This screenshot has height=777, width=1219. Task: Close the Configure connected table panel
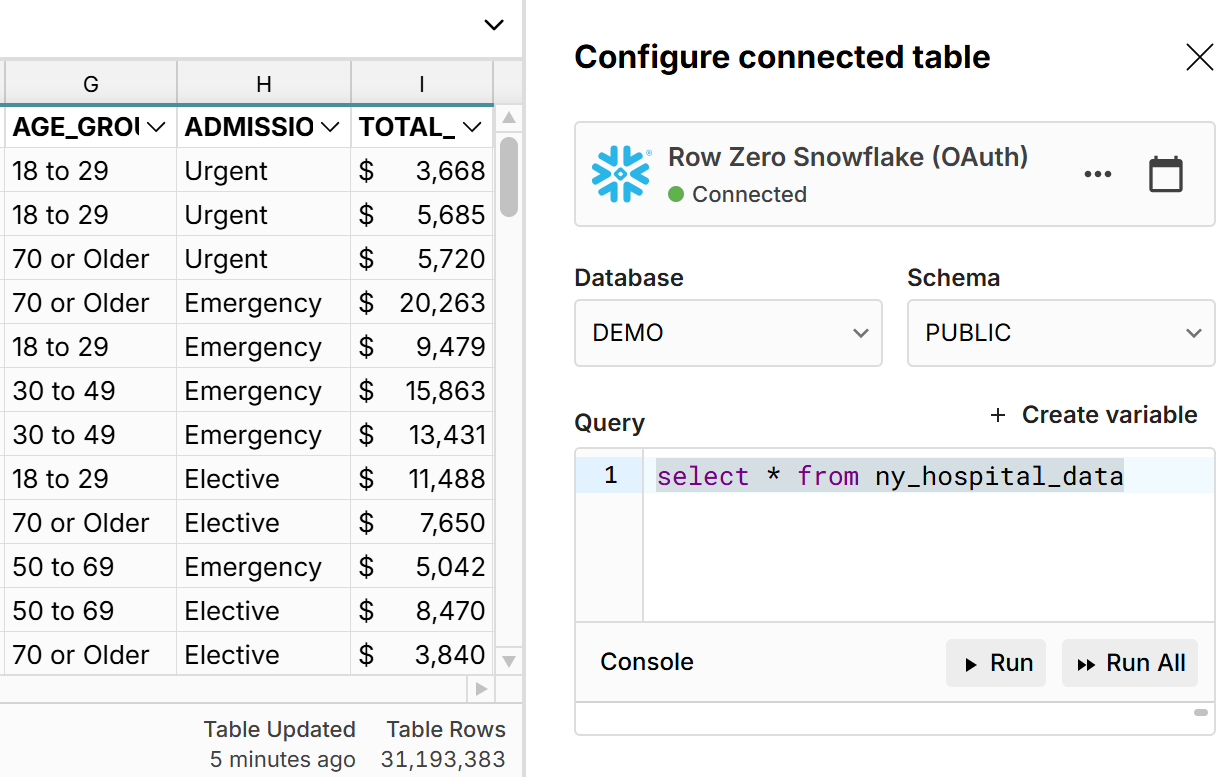pos(1198,58)
